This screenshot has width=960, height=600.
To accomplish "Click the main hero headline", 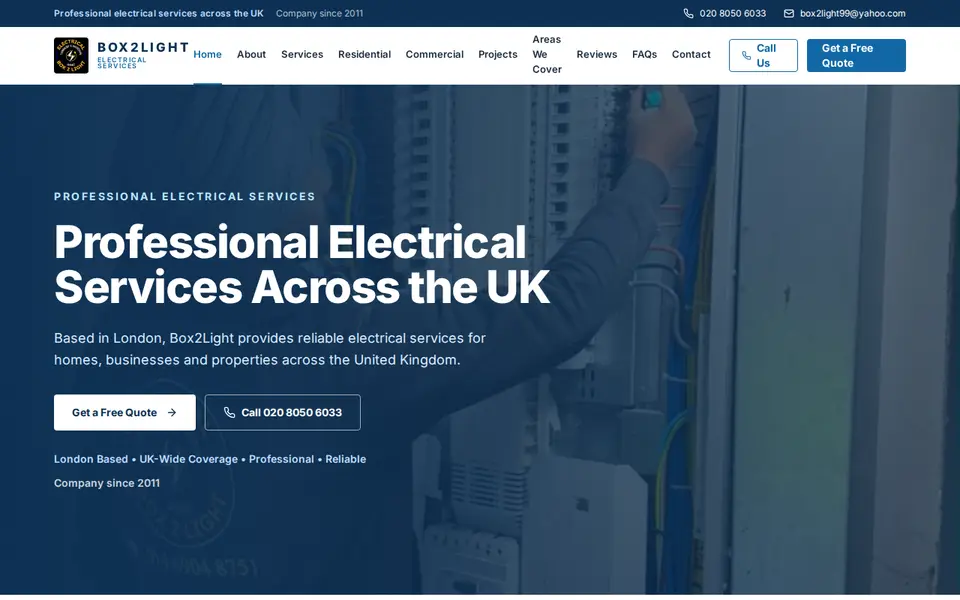I will (302, 264).
